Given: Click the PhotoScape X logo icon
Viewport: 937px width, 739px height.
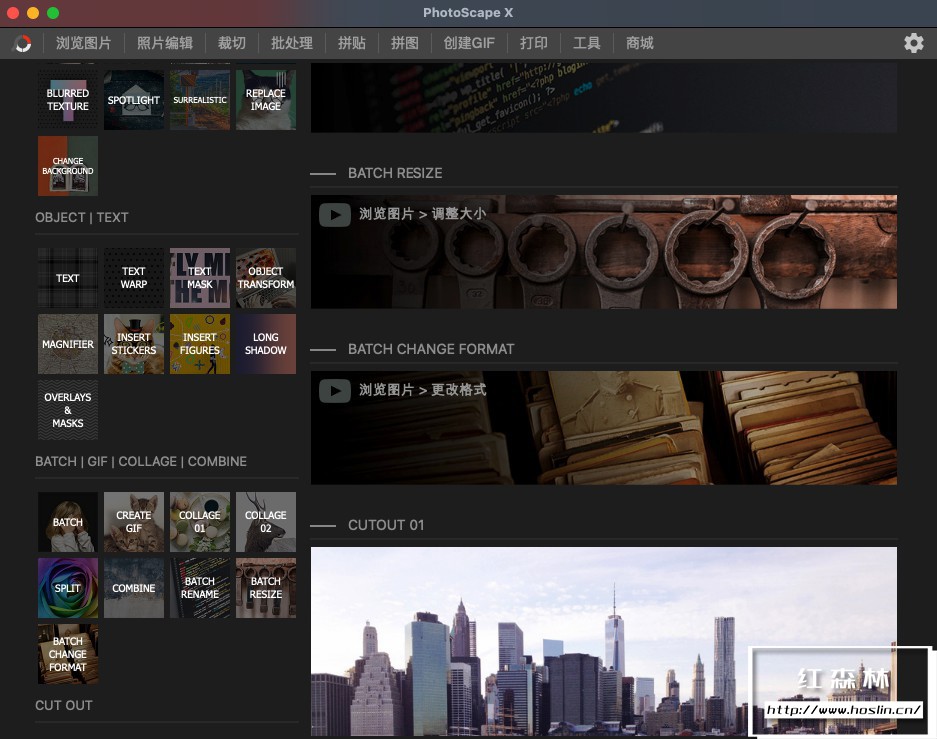Looking at the screenshot, I should click(21, 43).
